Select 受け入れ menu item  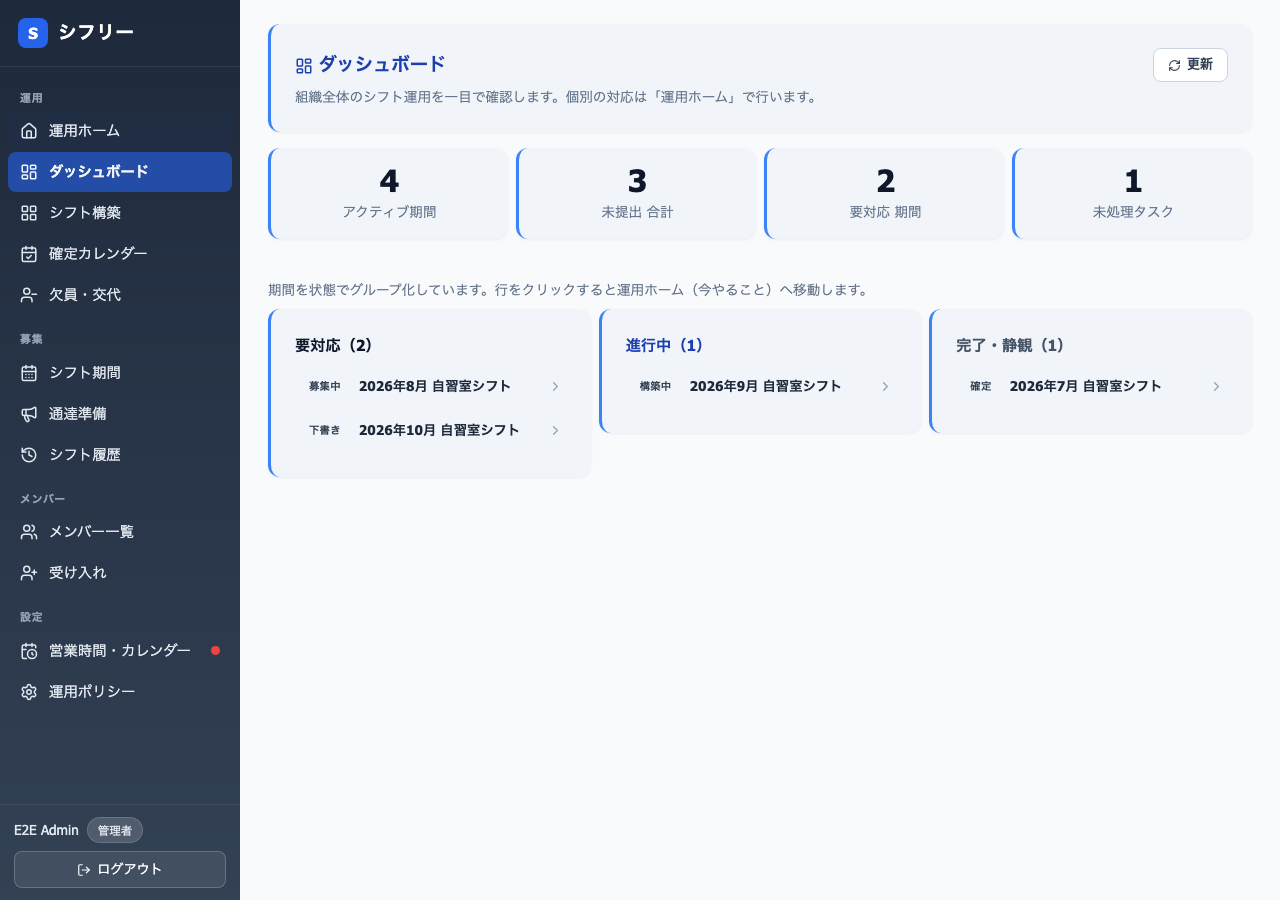pyautogui.click(x=120, y=573)
